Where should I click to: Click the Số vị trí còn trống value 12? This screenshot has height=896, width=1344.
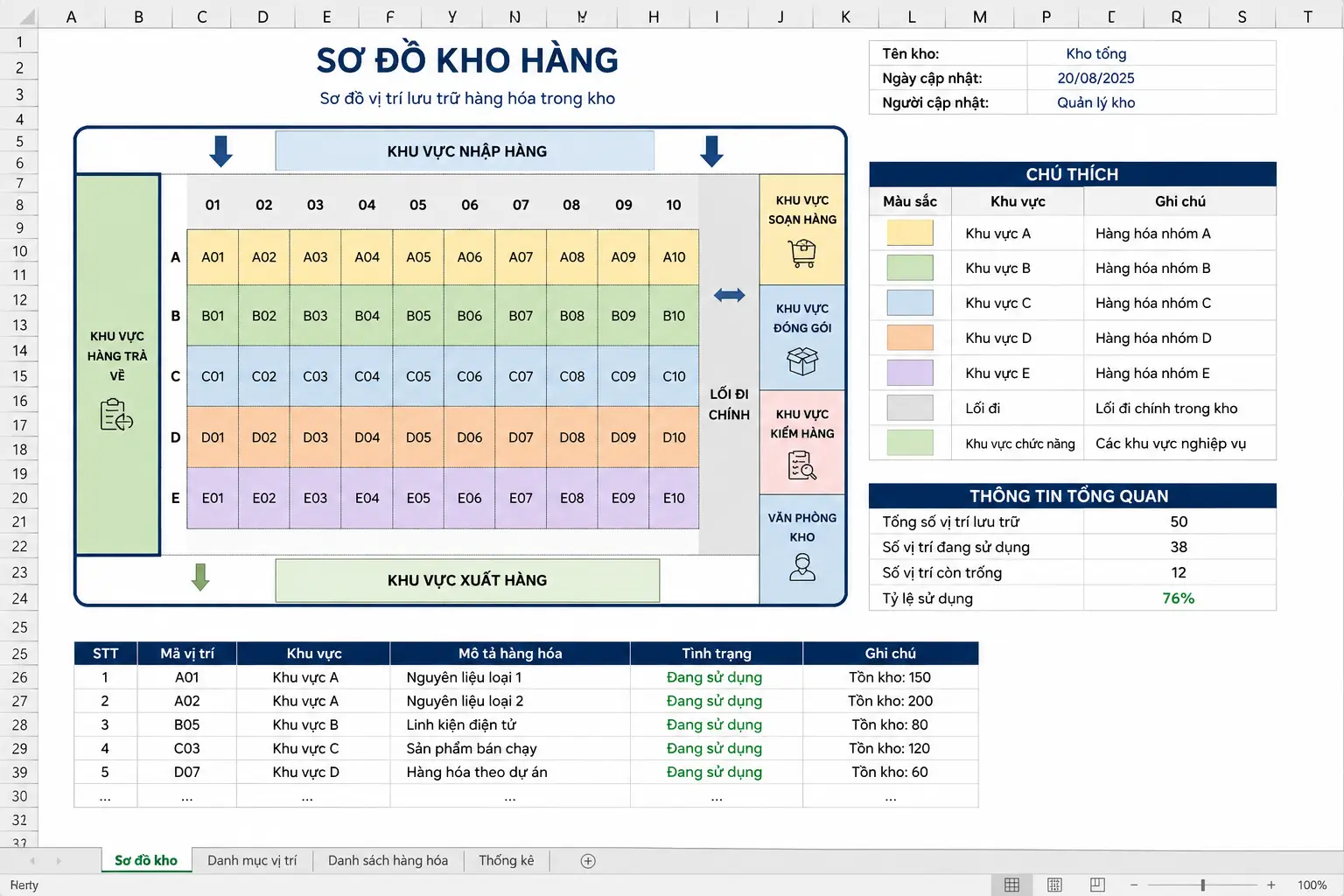pyautogui.click(x=1179, y=572)
